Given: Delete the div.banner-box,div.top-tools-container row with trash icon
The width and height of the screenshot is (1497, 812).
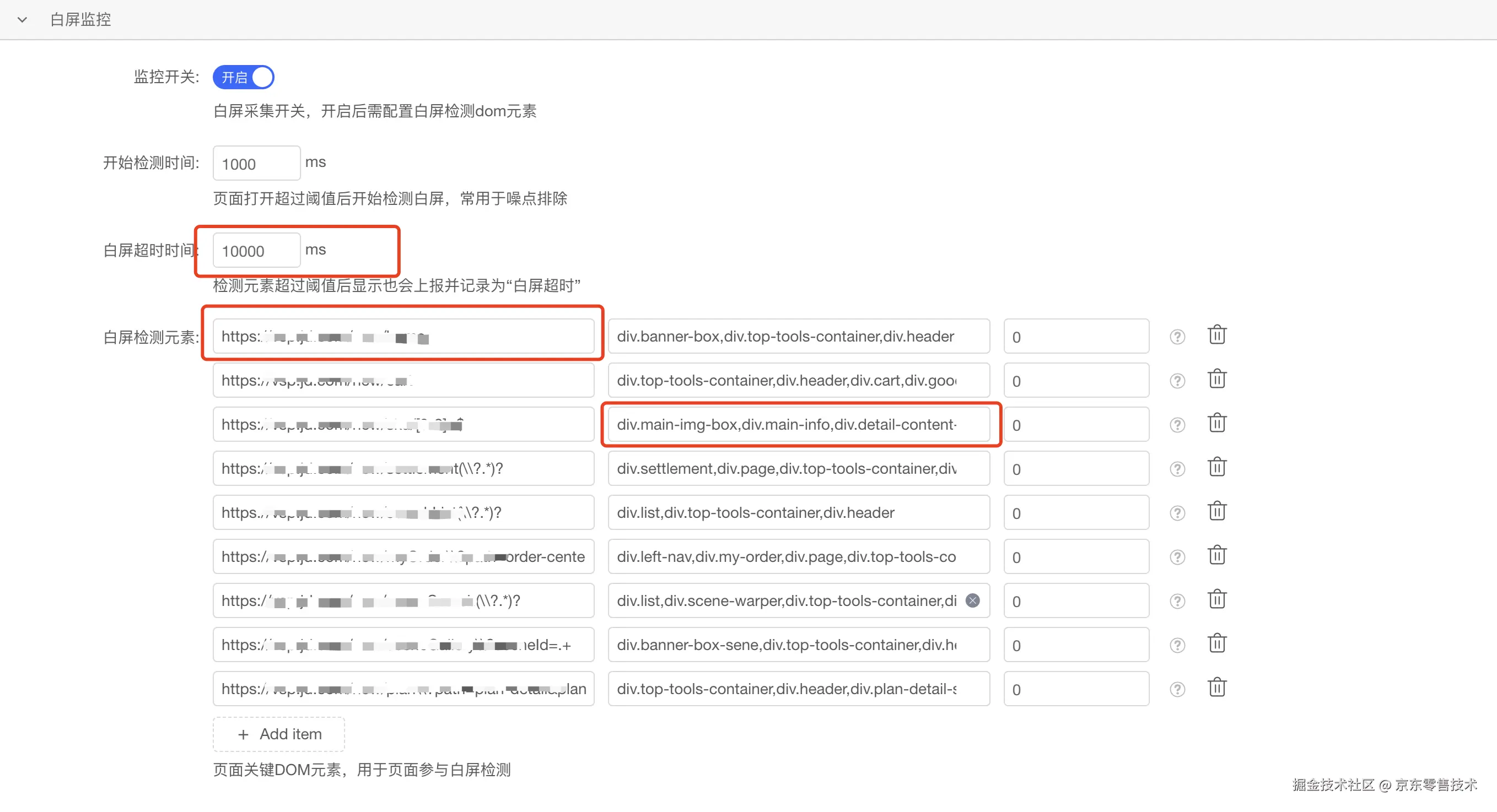Looking at the screenshot, I should pyautogui.click(x=1216, y=335).
